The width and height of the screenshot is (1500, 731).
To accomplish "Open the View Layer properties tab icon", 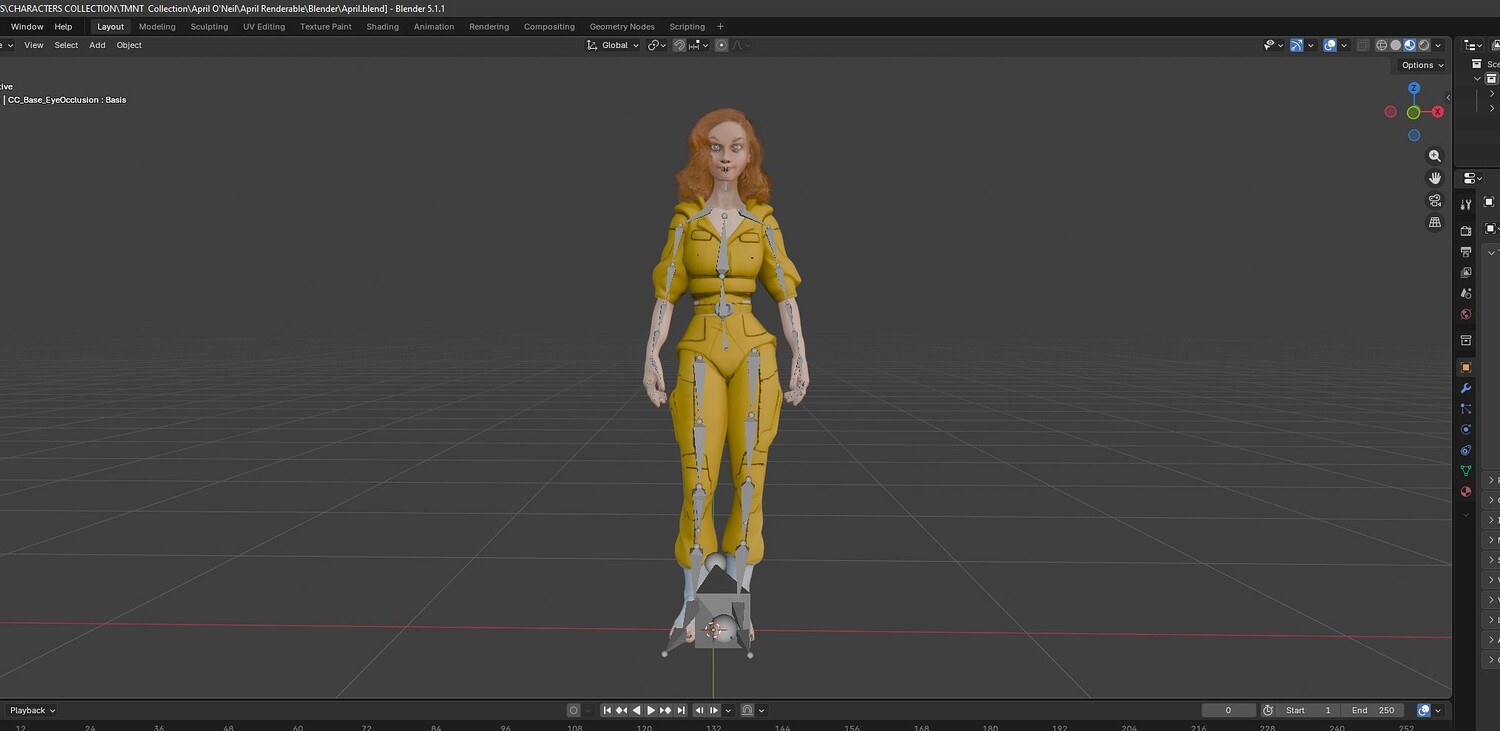I will pos(1466,272).
